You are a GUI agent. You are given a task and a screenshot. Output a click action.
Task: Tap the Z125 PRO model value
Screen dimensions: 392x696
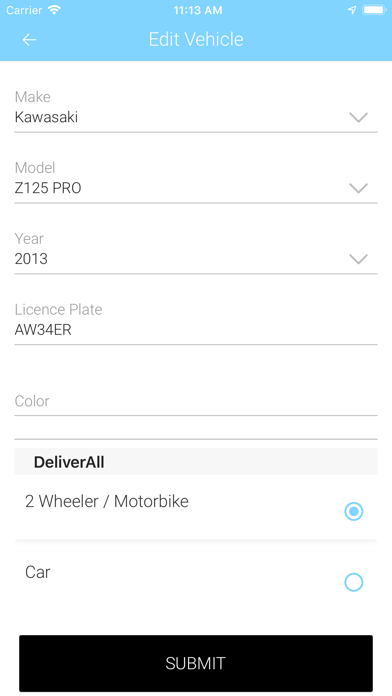[x=48, y=188]
